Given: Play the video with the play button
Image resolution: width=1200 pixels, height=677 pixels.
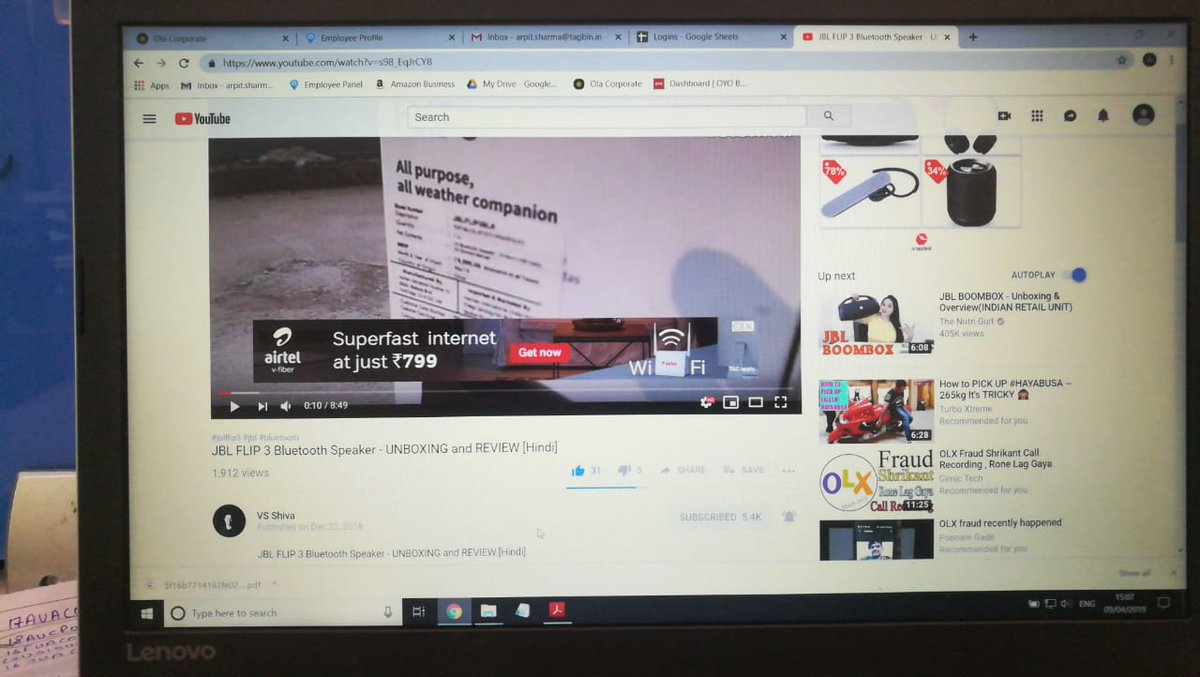Looking at the screenshot, I should tap(234, 406).
